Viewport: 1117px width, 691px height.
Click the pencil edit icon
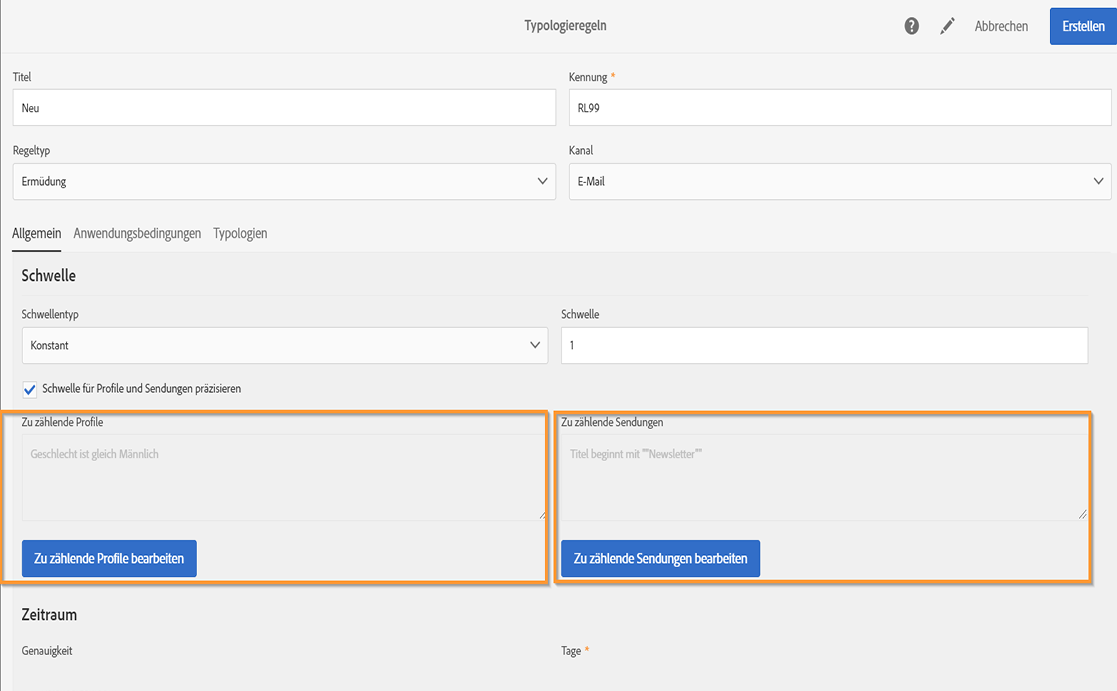947,27
